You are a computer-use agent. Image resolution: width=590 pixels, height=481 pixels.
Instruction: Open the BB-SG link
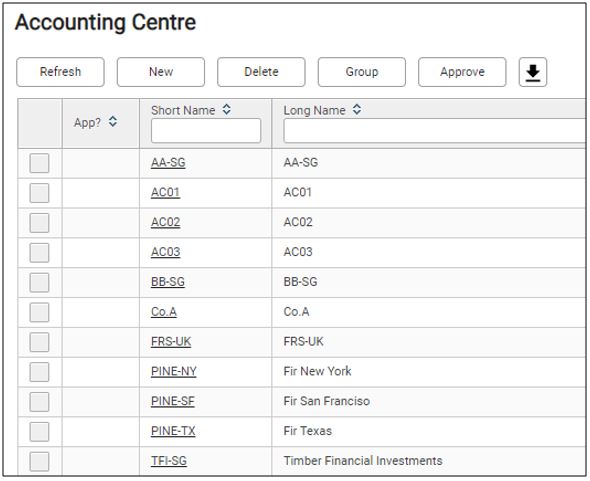(168, 282)
